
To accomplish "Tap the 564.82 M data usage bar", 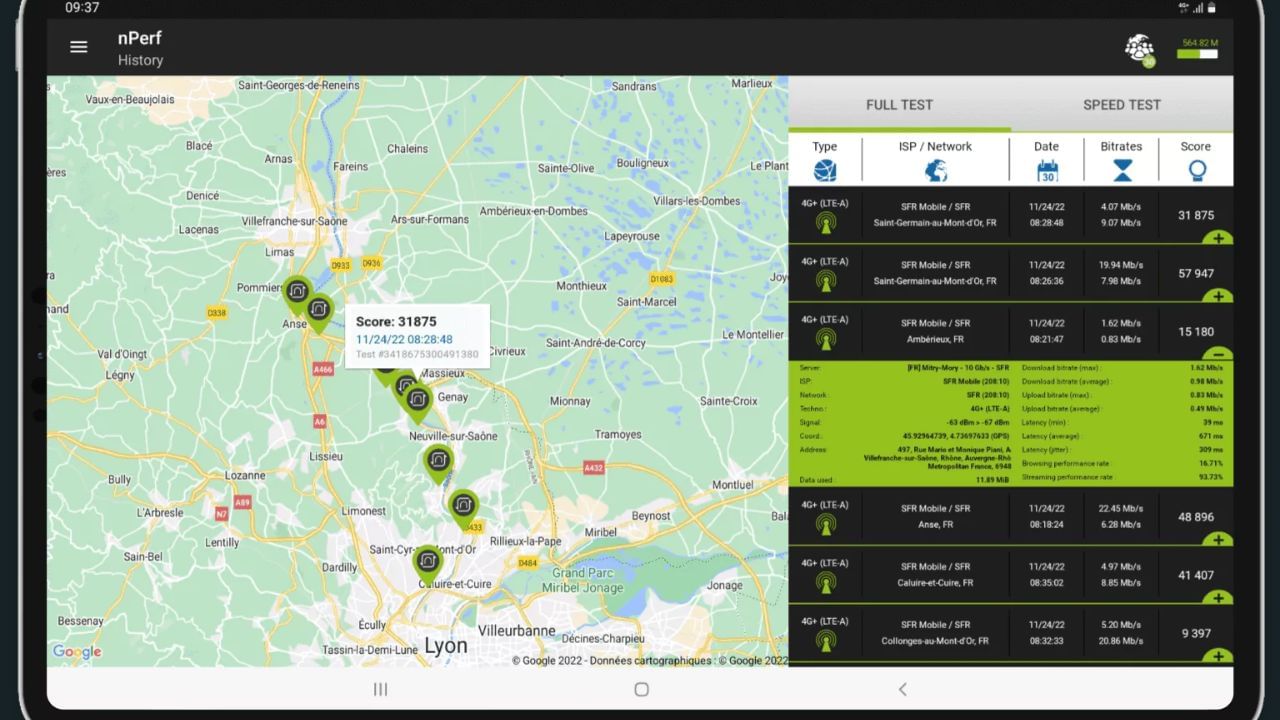I will [1198, 49].
